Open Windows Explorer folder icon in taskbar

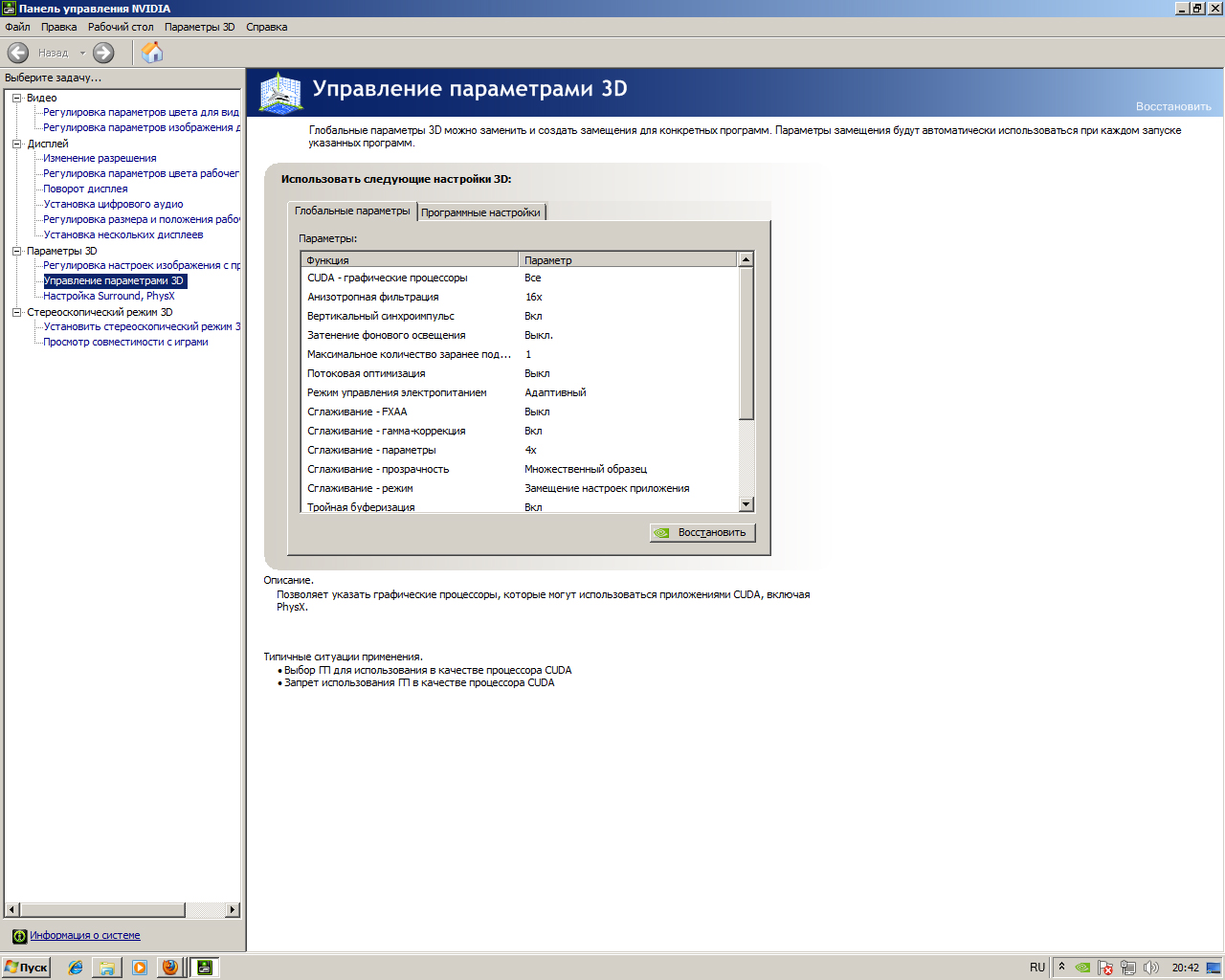(107, 968)
